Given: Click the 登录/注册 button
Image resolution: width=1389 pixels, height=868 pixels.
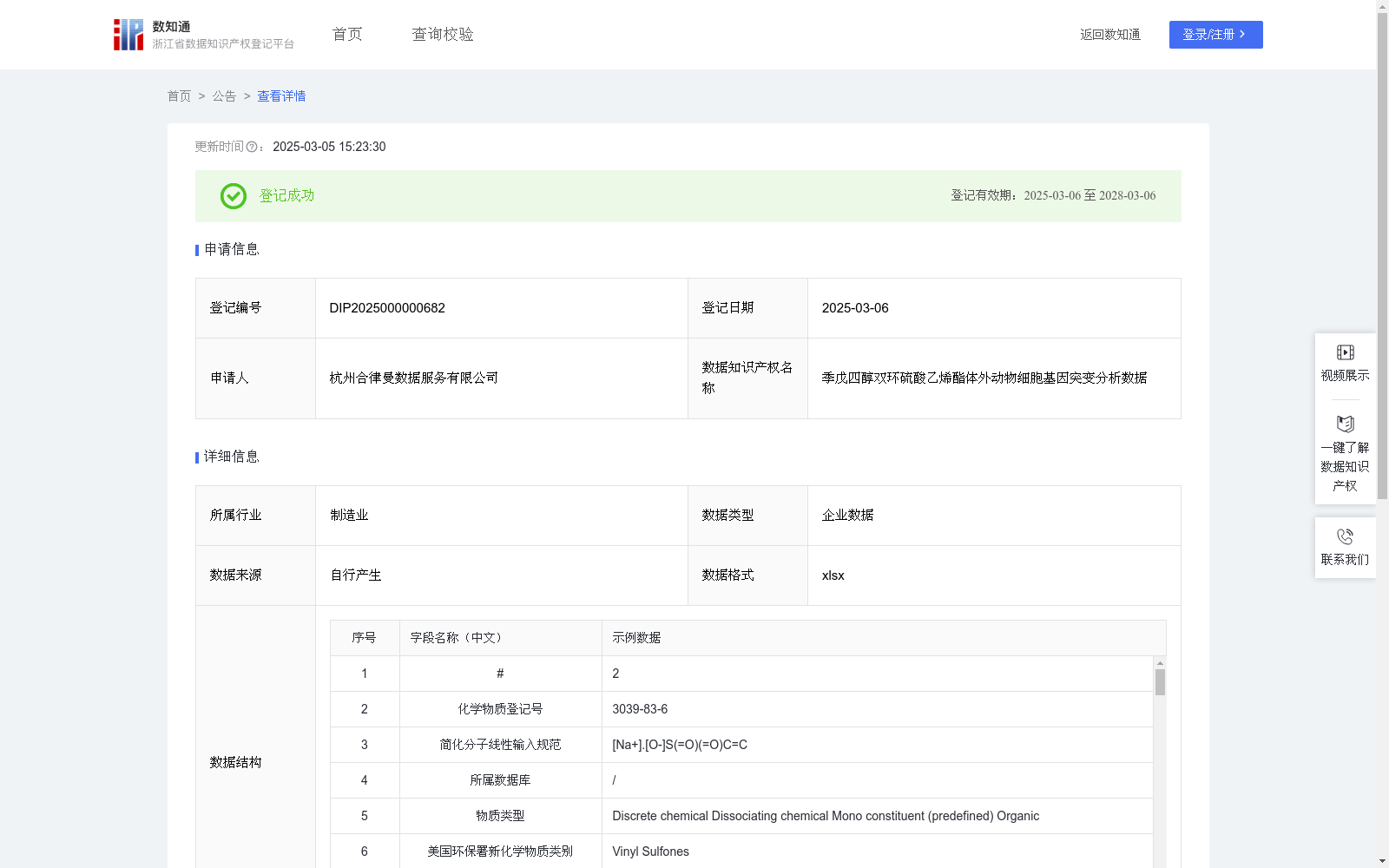Looking at the screenshot, I should click(x=1215, y=35).
